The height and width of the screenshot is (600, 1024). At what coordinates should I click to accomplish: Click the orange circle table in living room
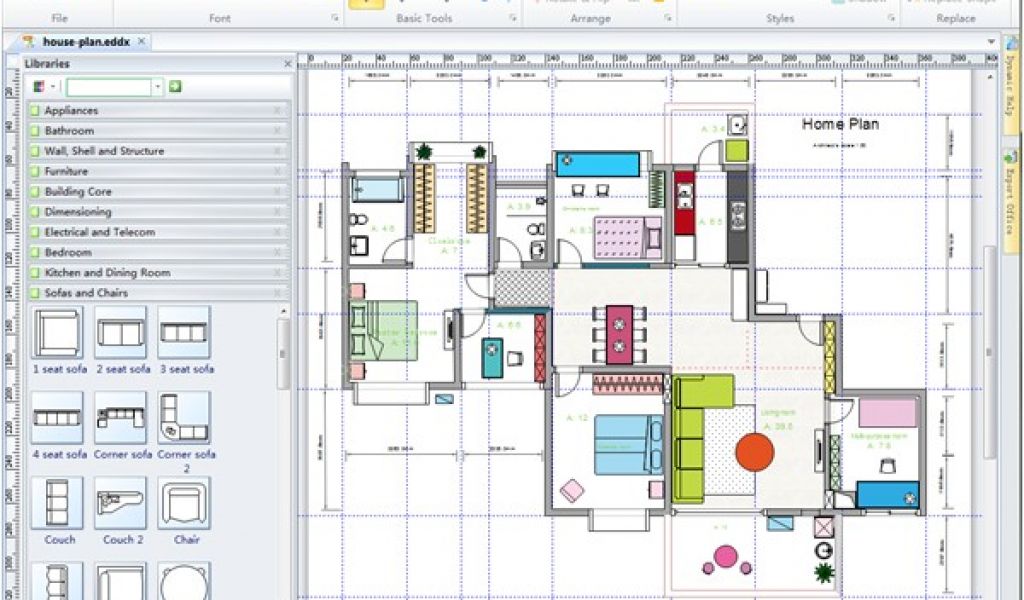tap(754, 451)
